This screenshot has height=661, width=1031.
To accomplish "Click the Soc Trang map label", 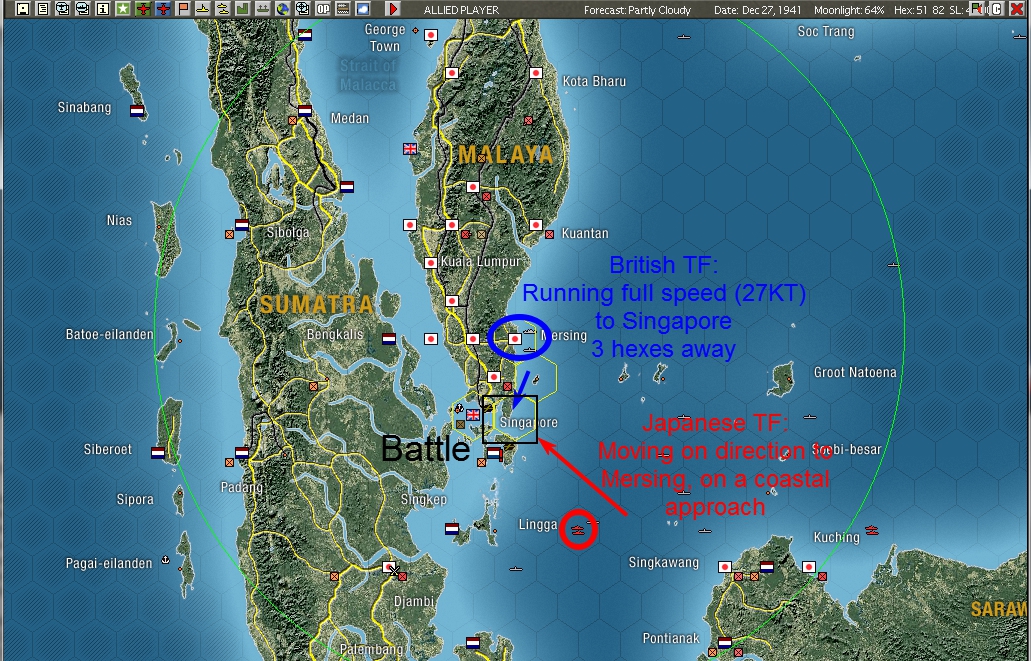I will [x=826, y=31].
